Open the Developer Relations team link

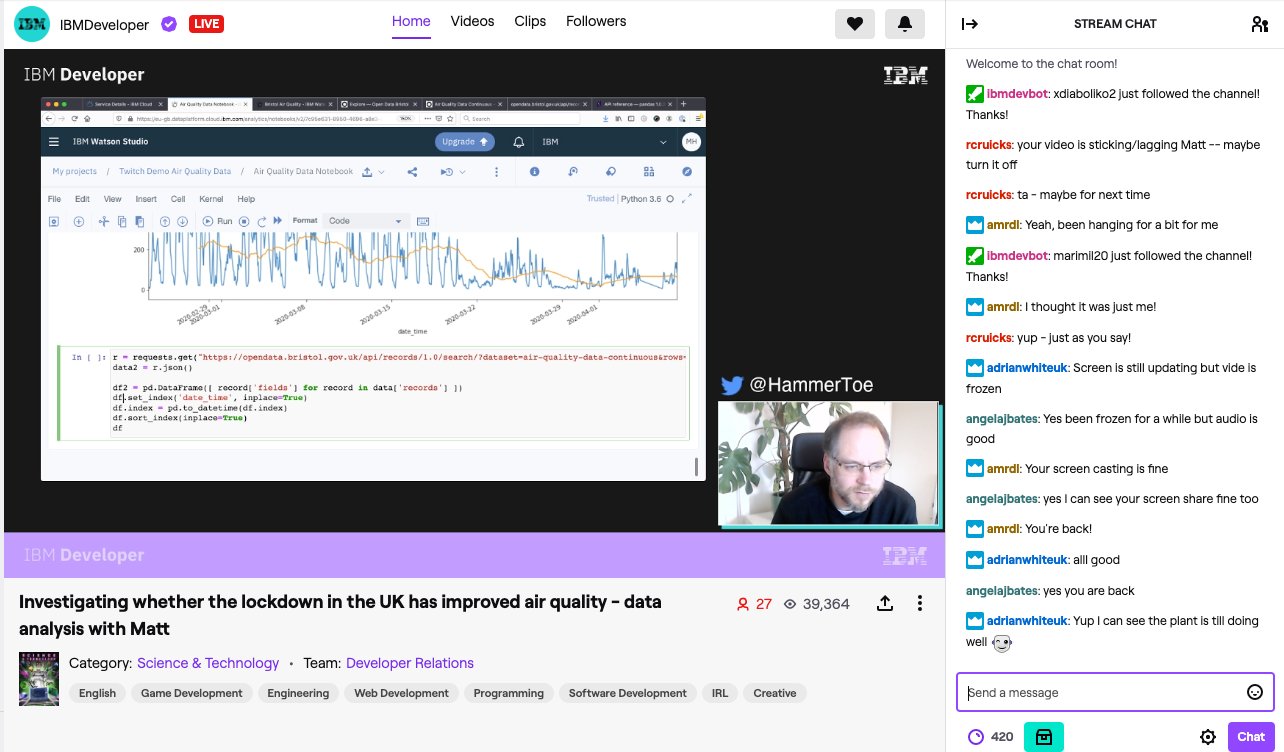click(x=410, y=663)
